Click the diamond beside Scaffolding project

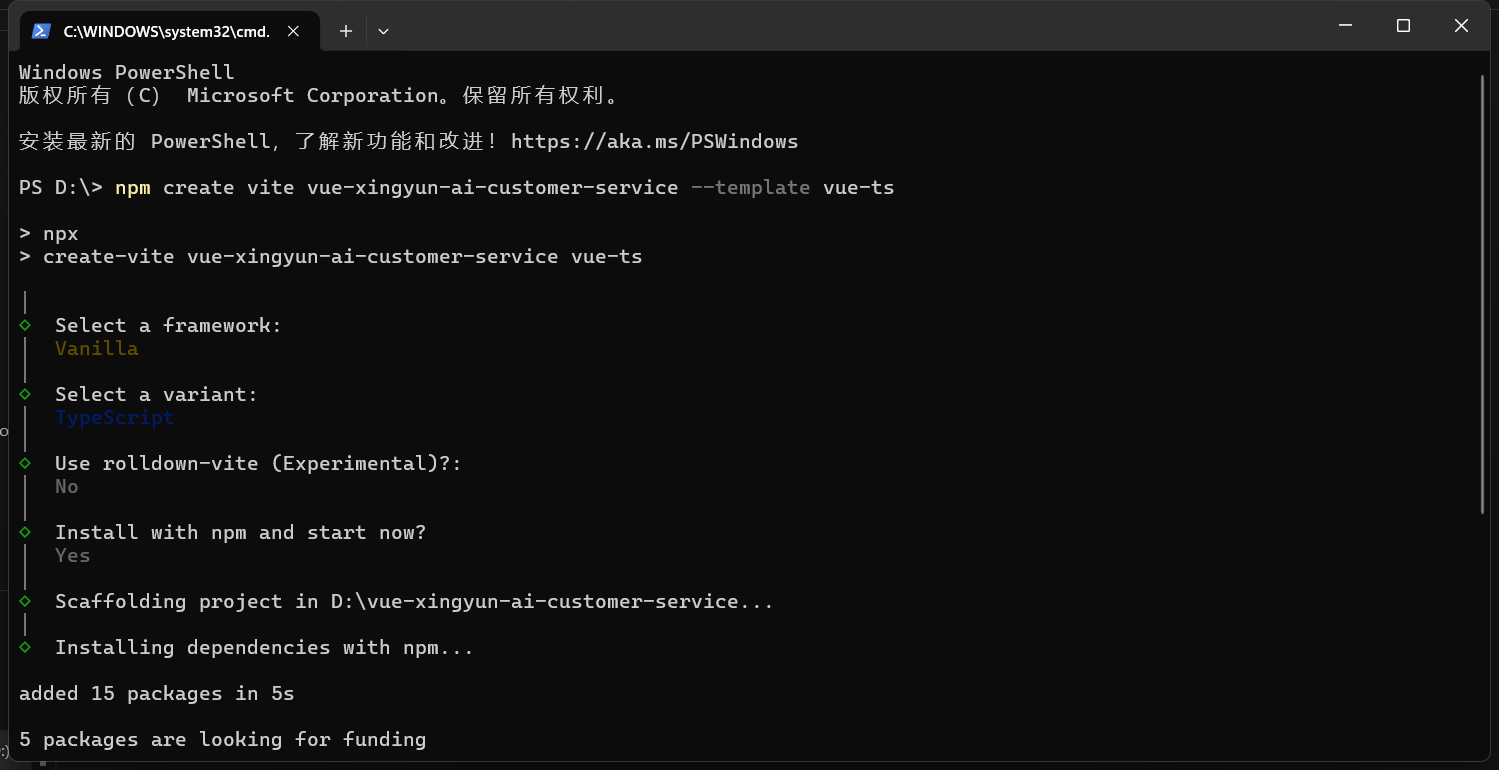tap(25, 602)
